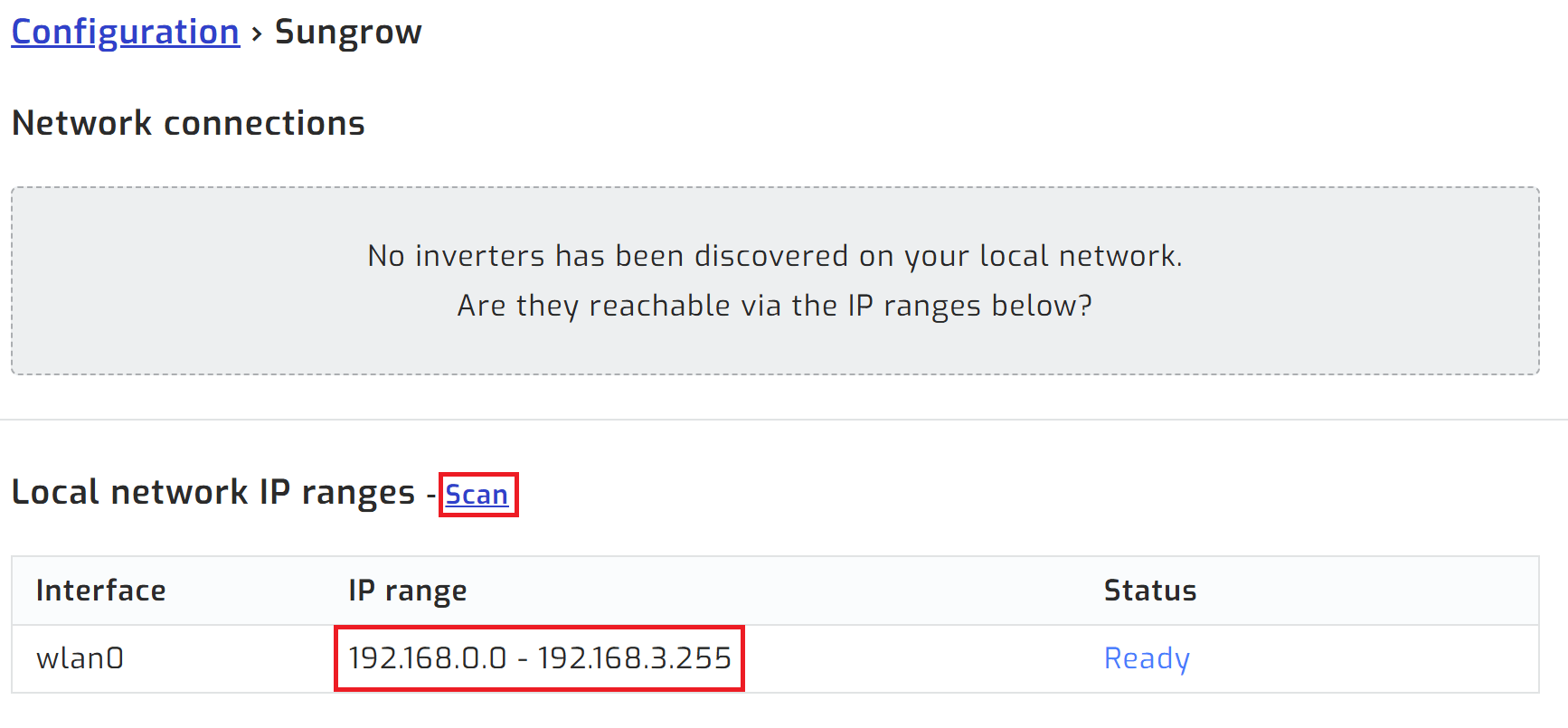Click the Status column header

tap(1149, 590)
